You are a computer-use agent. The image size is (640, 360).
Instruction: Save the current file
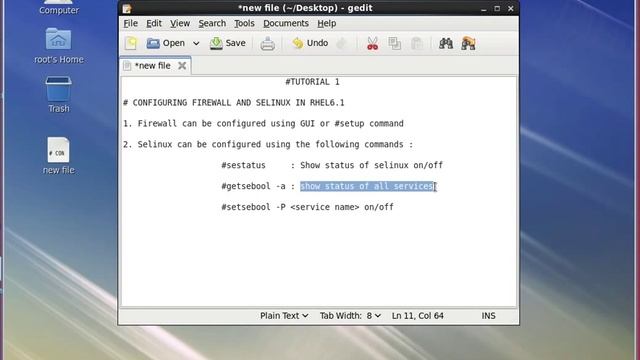point(228,43)
